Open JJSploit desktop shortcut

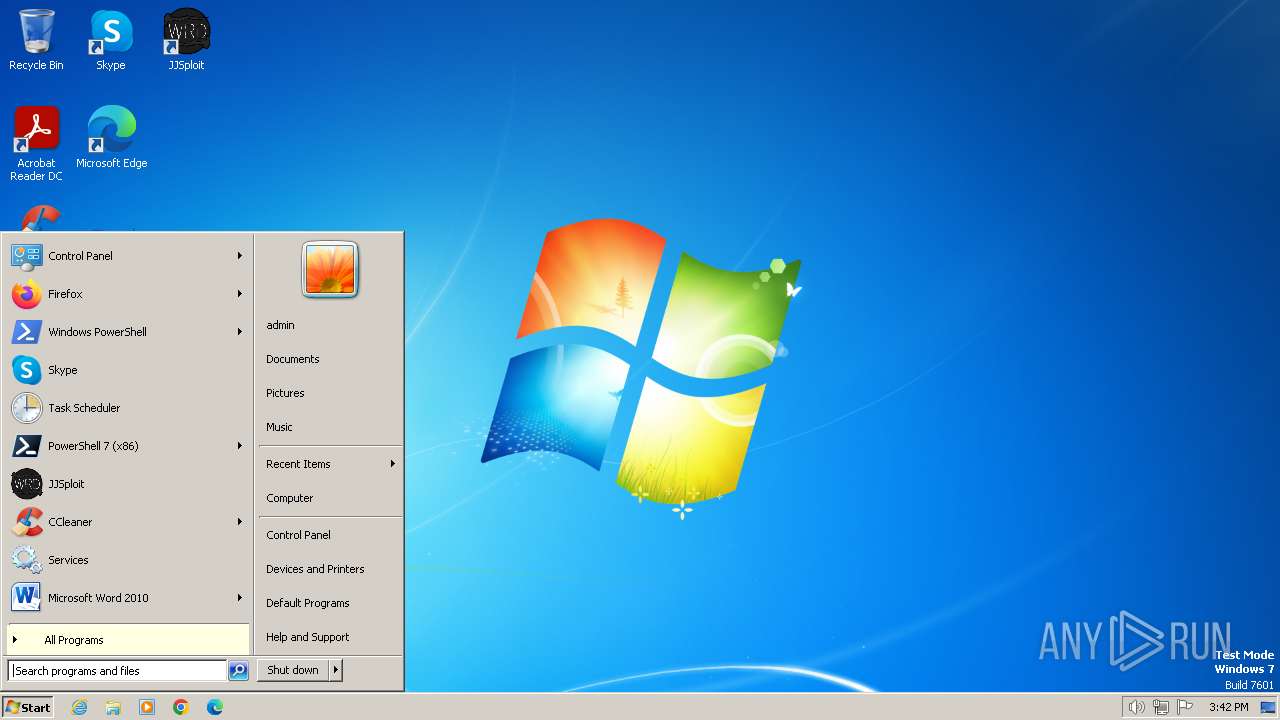coord(186,41)
